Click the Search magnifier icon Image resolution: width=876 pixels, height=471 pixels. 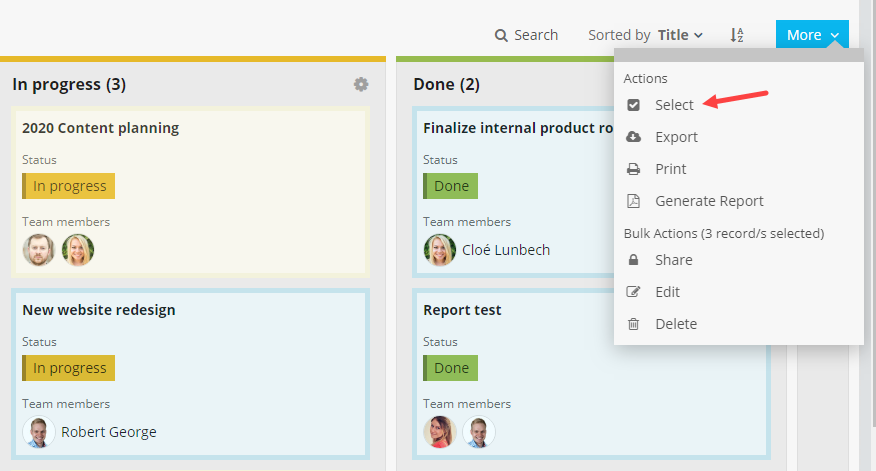point(501,36)
